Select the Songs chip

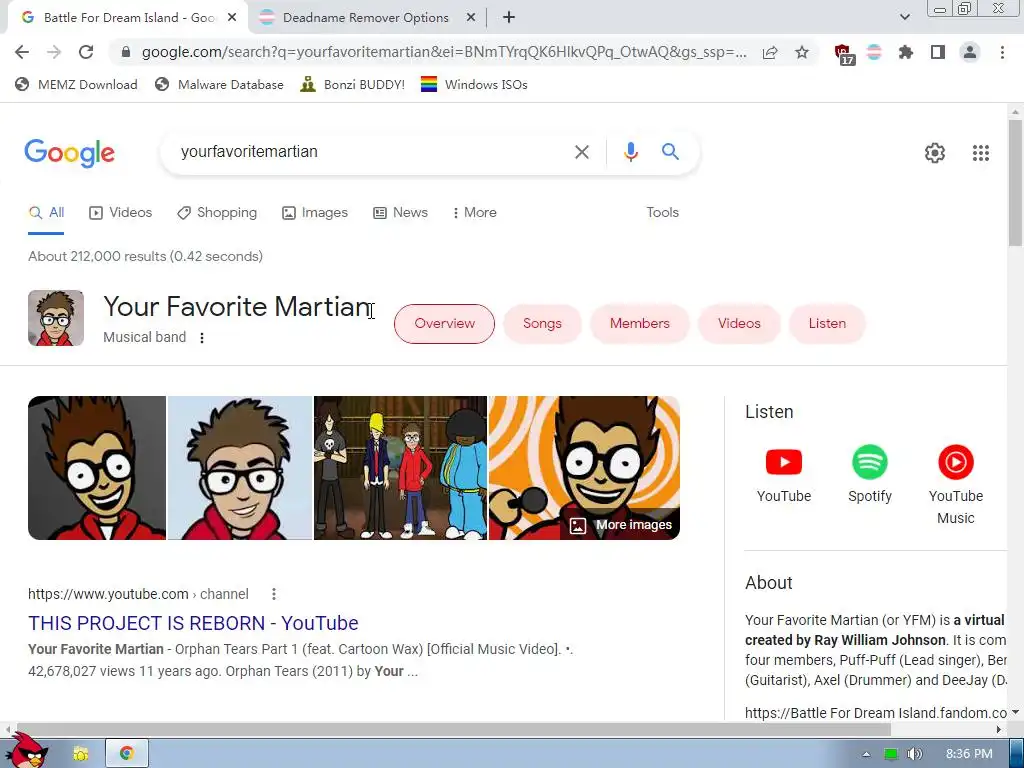[x=542, y=324]
